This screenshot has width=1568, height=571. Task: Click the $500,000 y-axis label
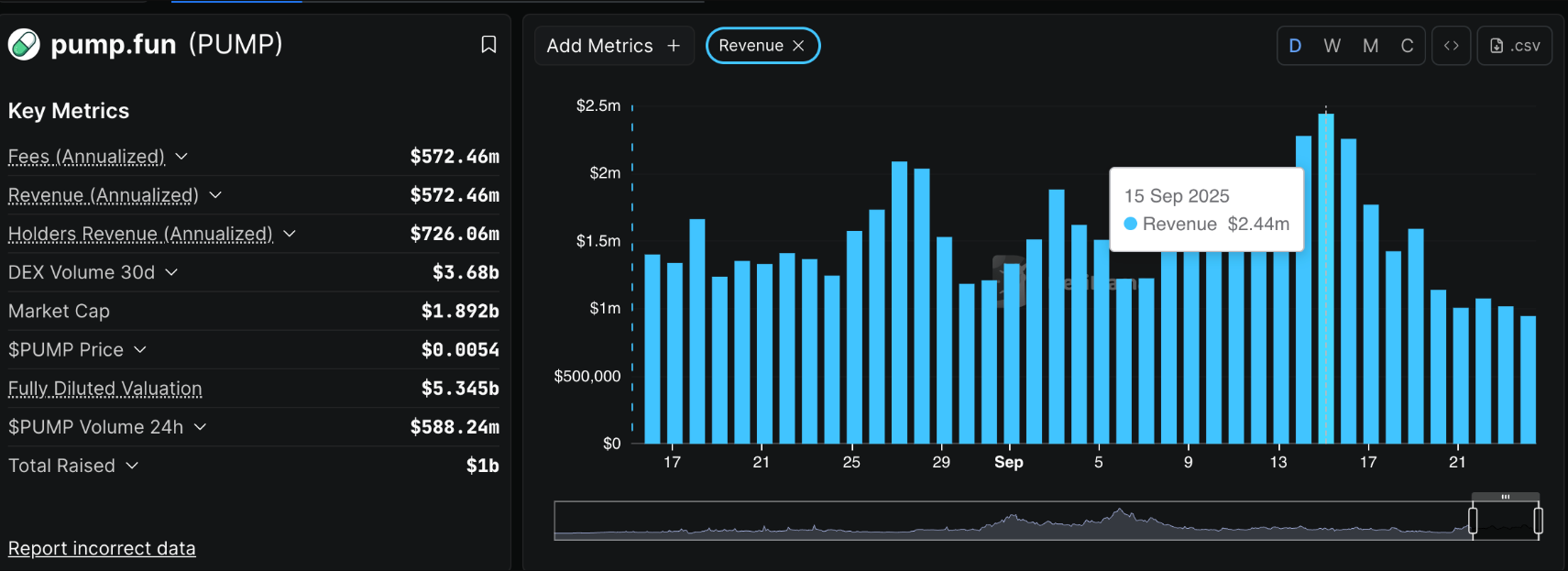(587, 376)
